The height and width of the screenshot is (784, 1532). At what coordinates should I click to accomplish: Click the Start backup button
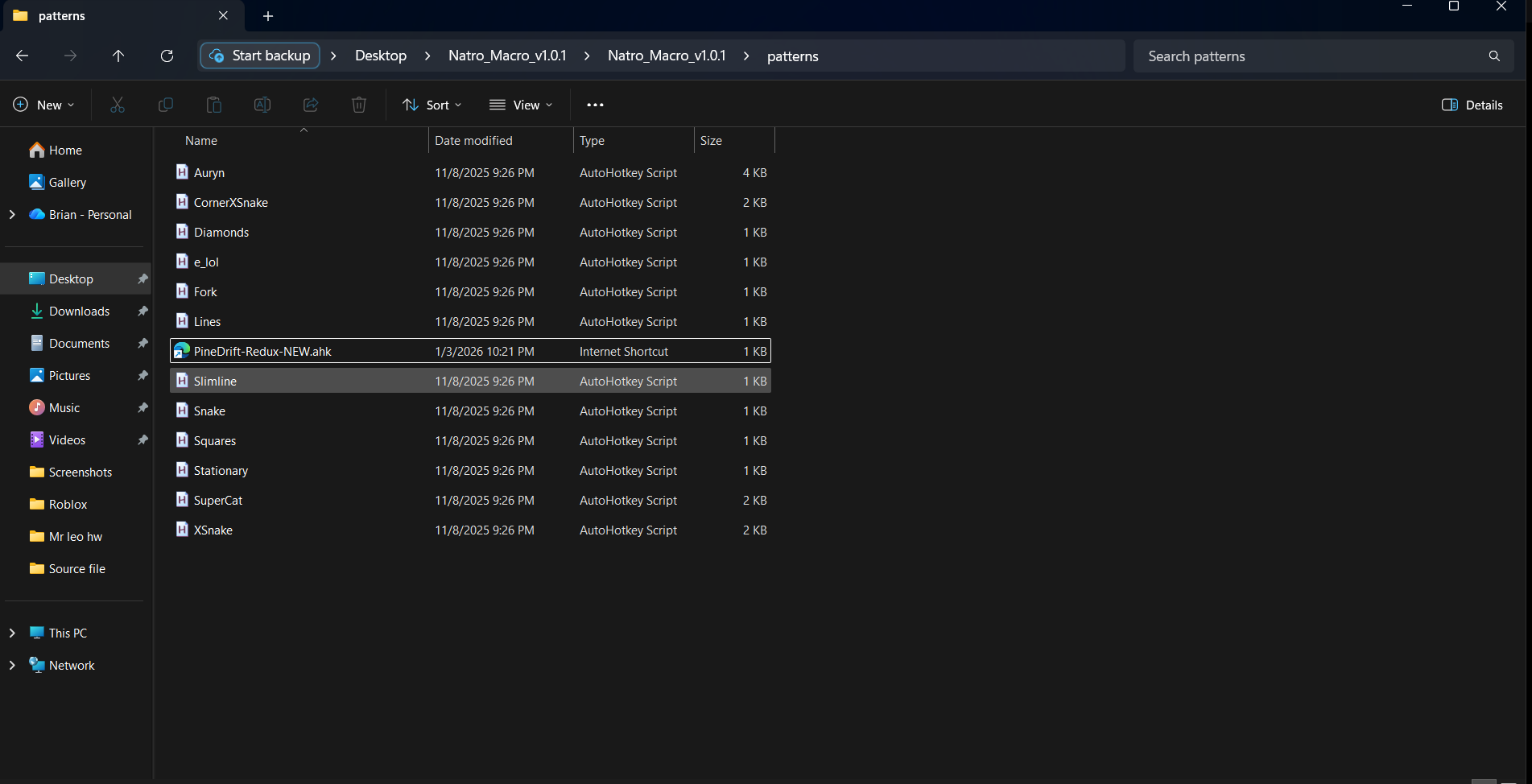click(x=259, y=56)
